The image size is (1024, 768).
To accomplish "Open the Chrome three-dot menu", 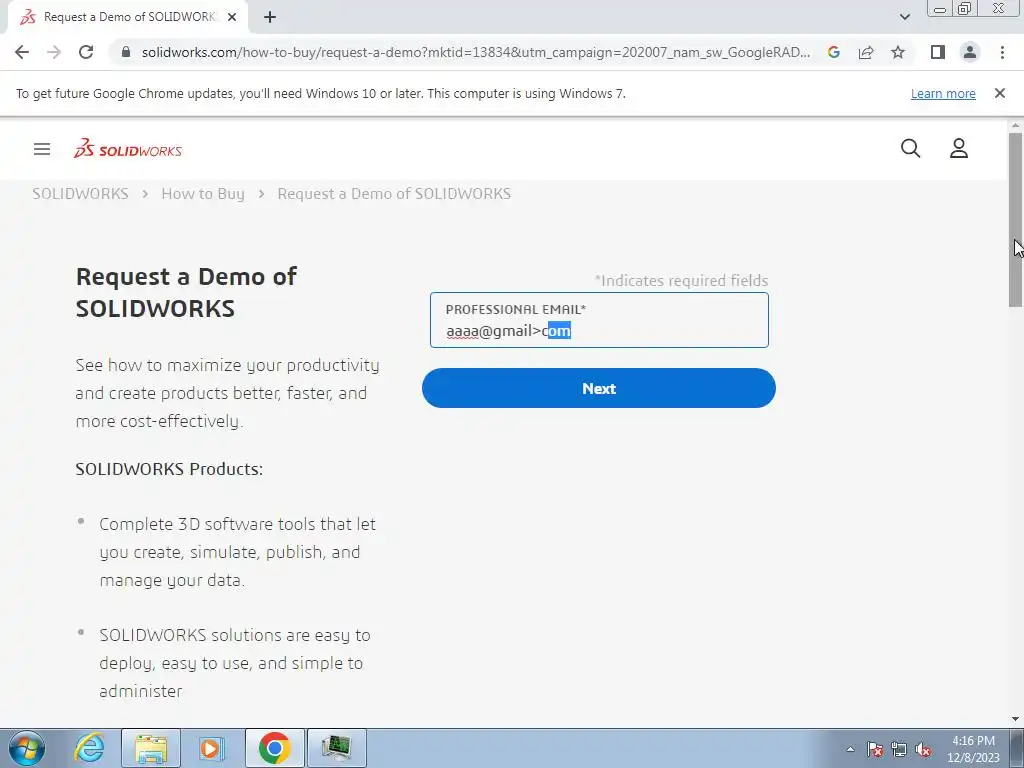I will tap(1002, 52).
